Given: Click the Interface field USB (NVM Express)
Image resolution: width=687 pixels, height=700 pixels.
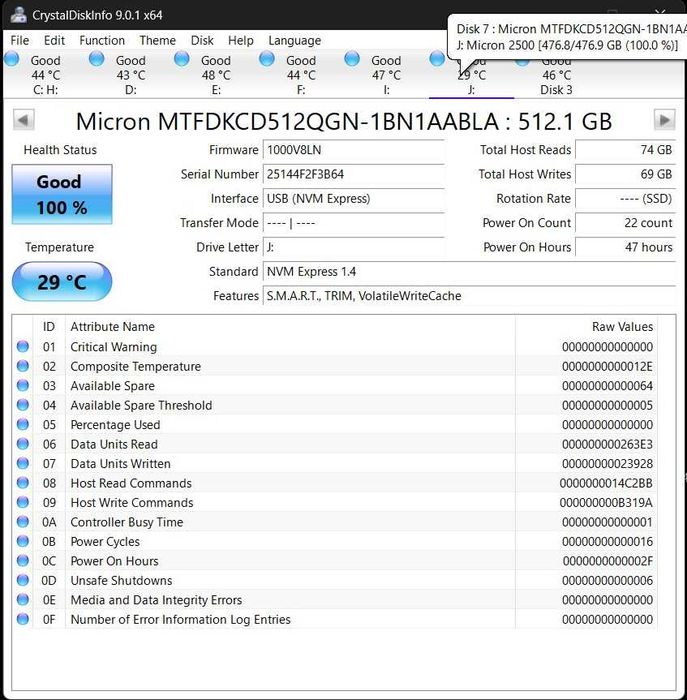Looking at the screenshot, I should [x=354, y=198].
